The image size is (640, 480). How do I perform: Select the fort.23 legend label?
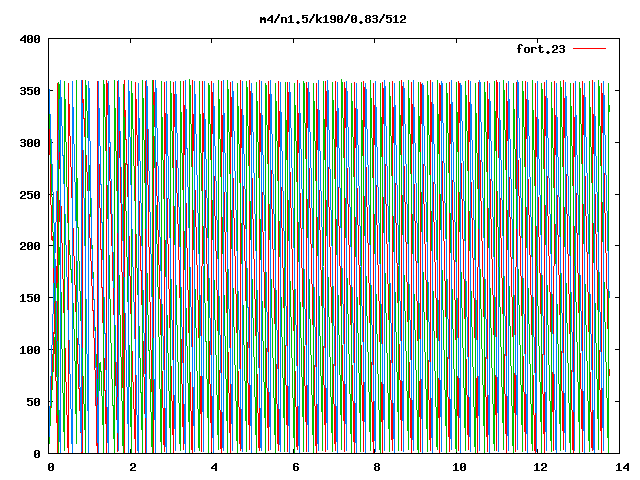[541, 49]
